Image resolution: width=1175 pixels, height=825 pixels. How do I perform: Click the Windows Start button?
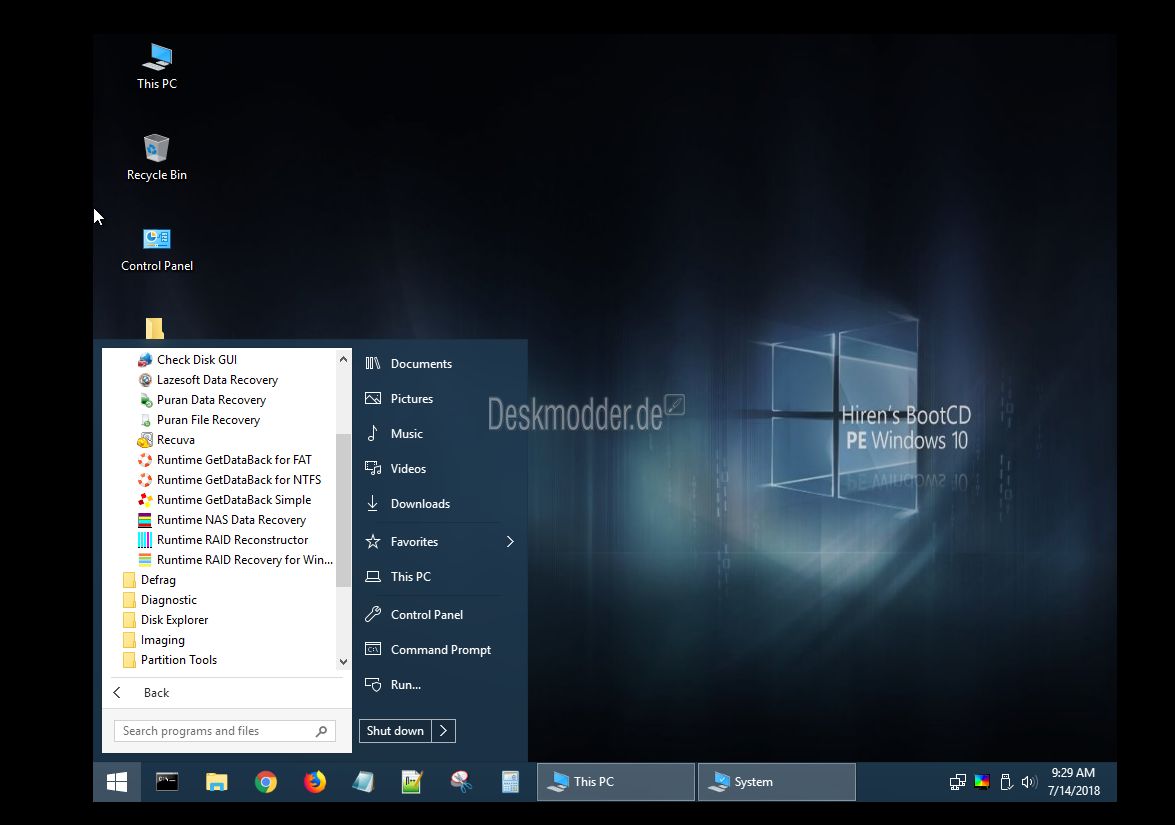coord(117,782)
